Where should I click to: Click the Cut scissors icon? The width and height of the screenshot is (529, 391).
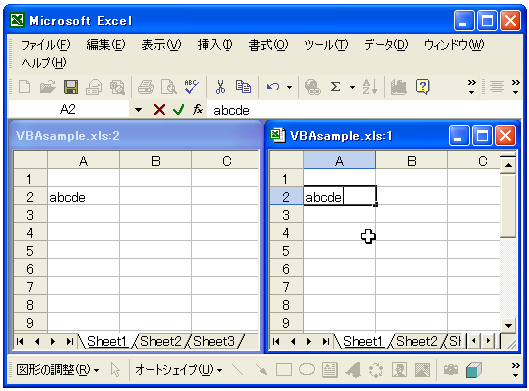point(220,87)
